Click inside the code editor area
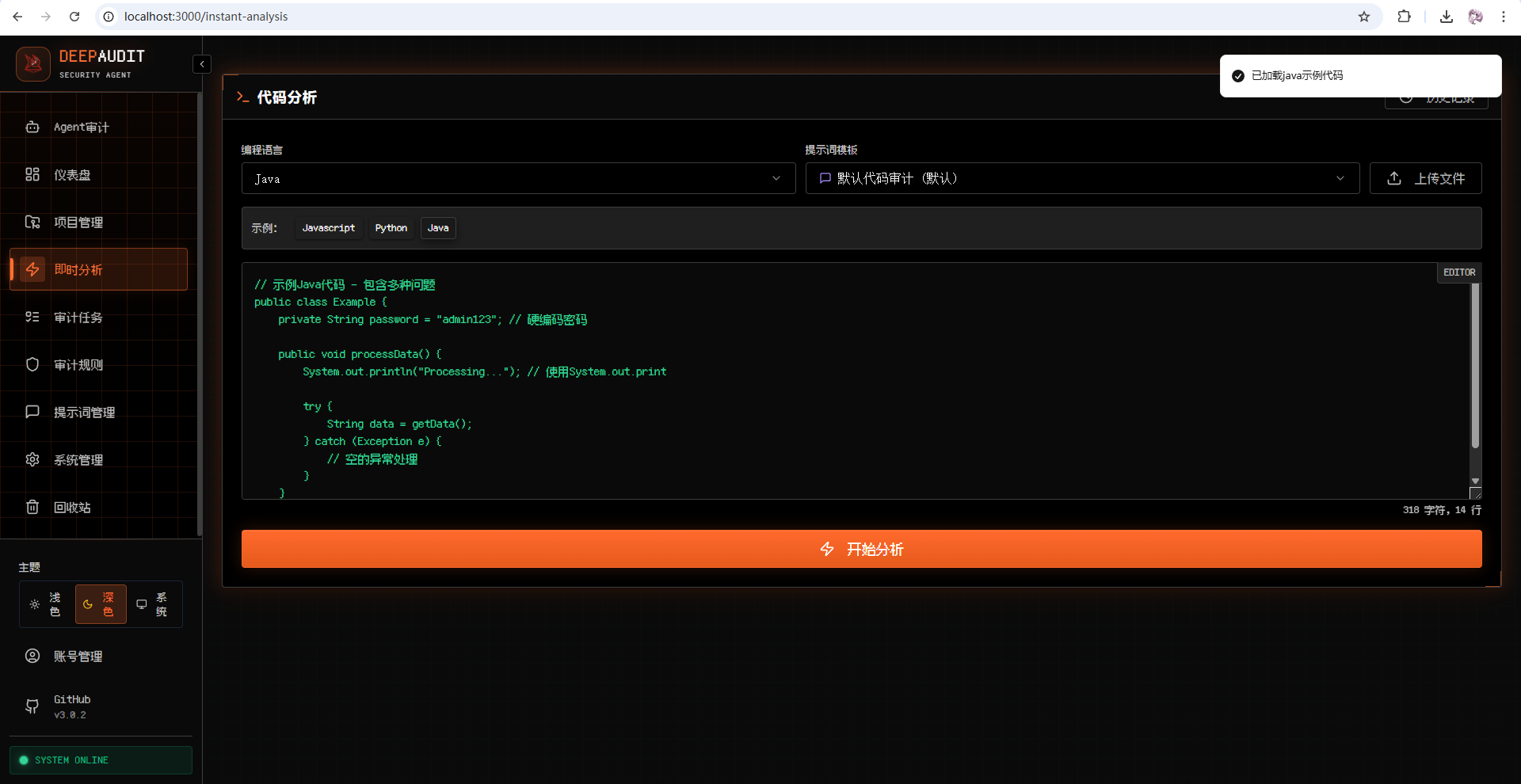This screenshot has height=784, width=1521. click(856, 381)
